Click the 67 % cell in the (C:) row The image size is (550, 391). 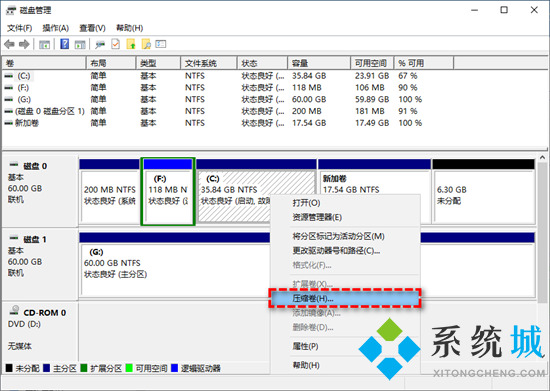pyautogui.click(x=408, y=76)
